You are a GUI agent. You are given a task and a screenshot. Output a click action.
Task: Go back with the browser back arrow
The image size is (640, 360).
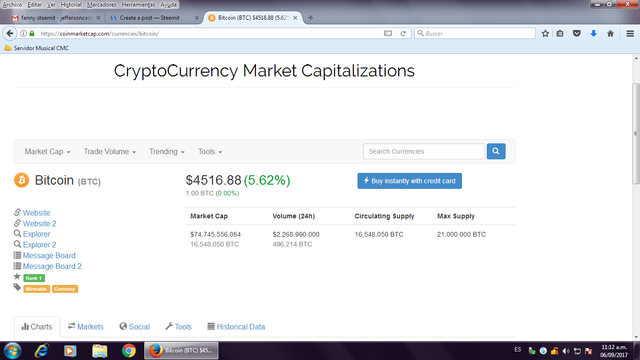(10, 33)
